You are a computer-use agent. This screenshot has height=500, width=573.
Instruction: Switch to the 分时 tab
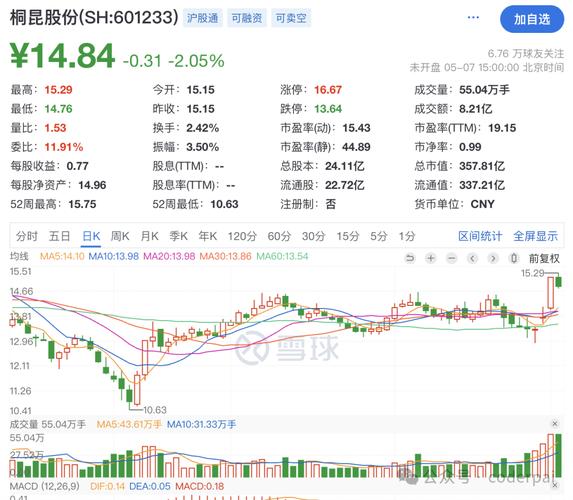pyautogui.click(x=26, y=236)
